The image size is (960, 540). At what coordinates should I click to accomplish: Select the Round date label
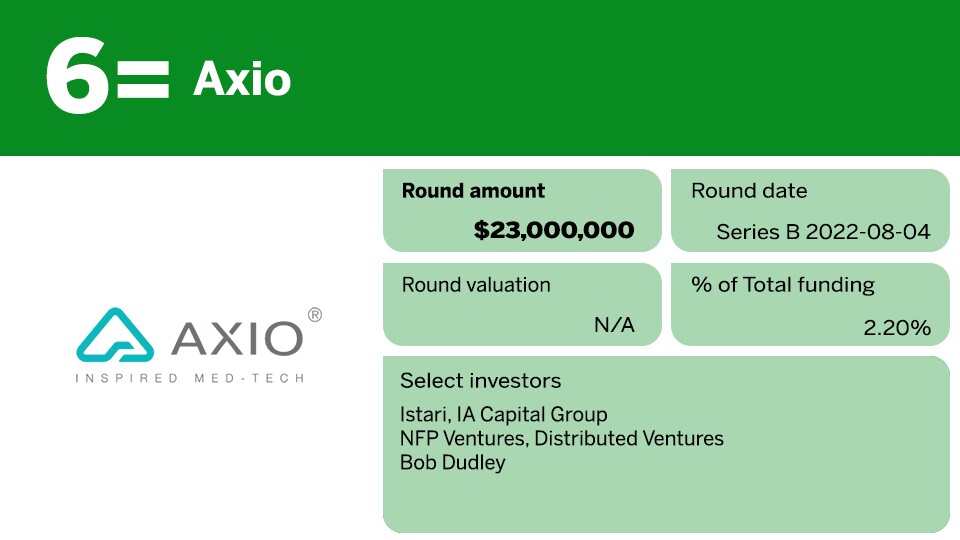(749, 191)
